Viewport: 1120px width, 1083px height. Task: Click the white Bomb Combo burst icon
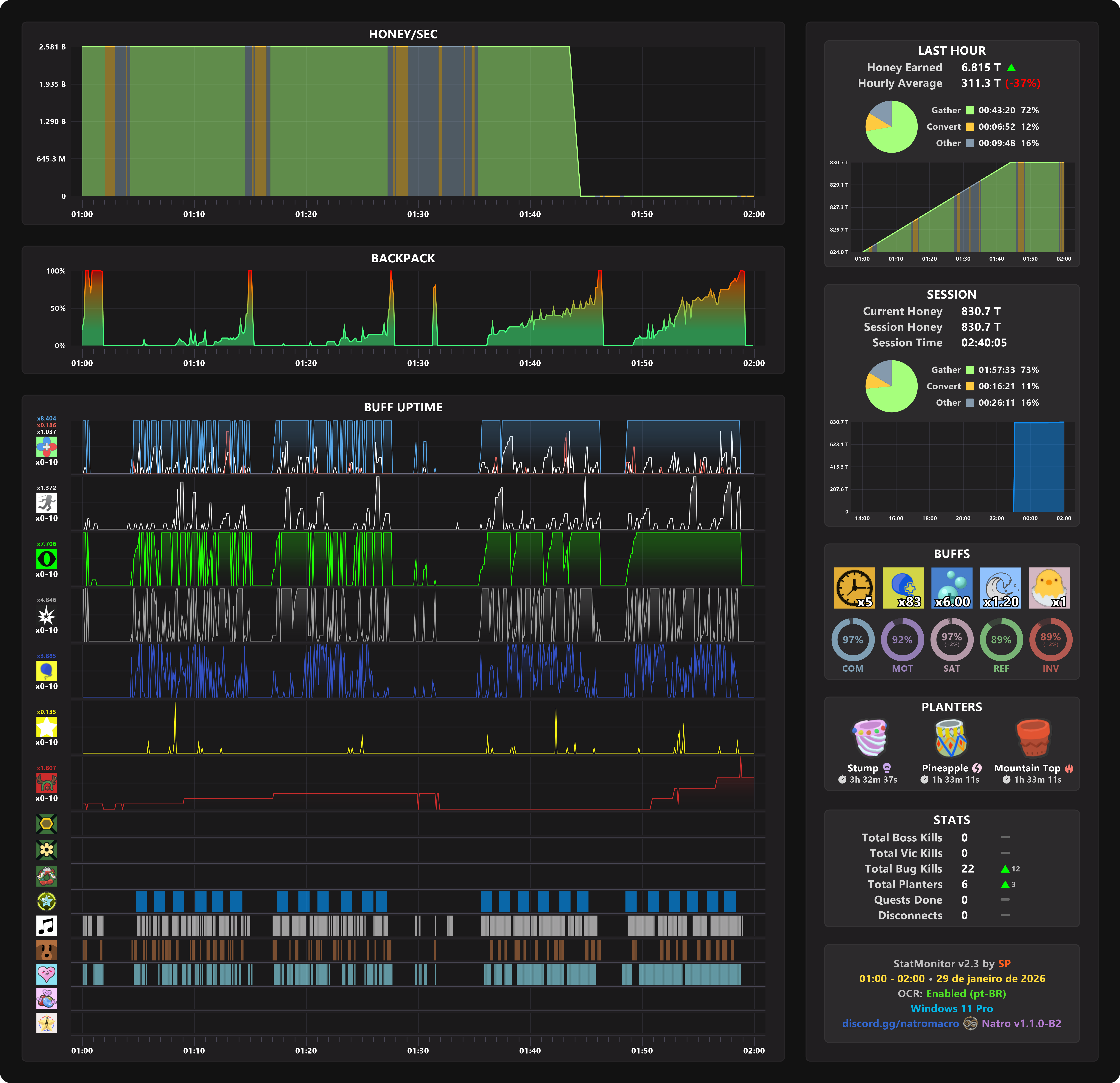(46, 615)
